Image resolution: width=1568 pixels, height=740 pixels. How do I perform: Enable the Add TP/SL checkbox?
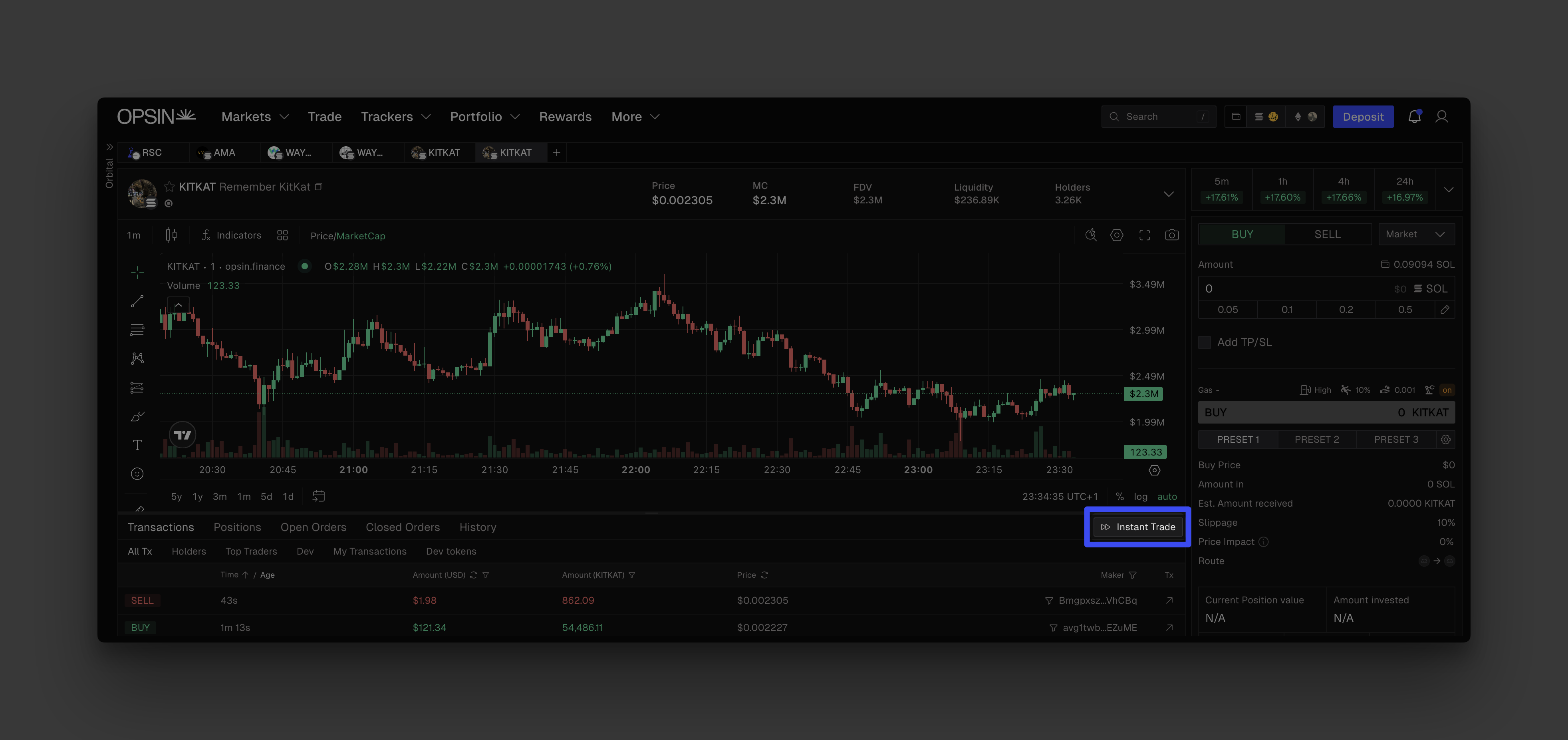point(1204,342)
